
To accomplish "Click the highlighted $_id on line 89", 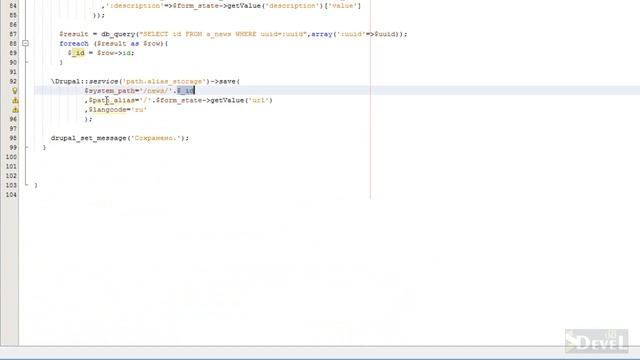I will click(76, 53).
